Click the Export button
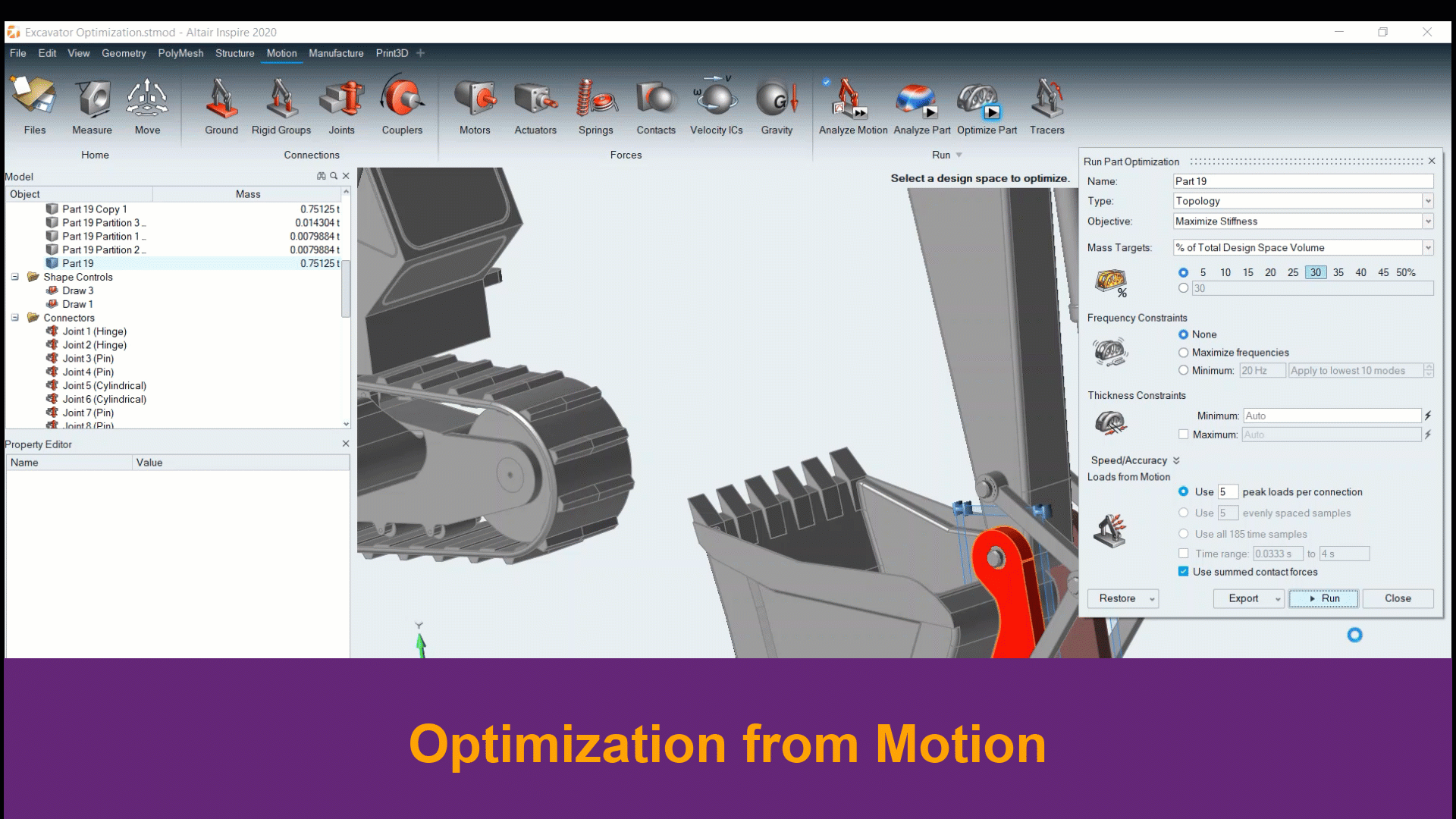The image size is (1456, 819). [x=1243, y=598]
